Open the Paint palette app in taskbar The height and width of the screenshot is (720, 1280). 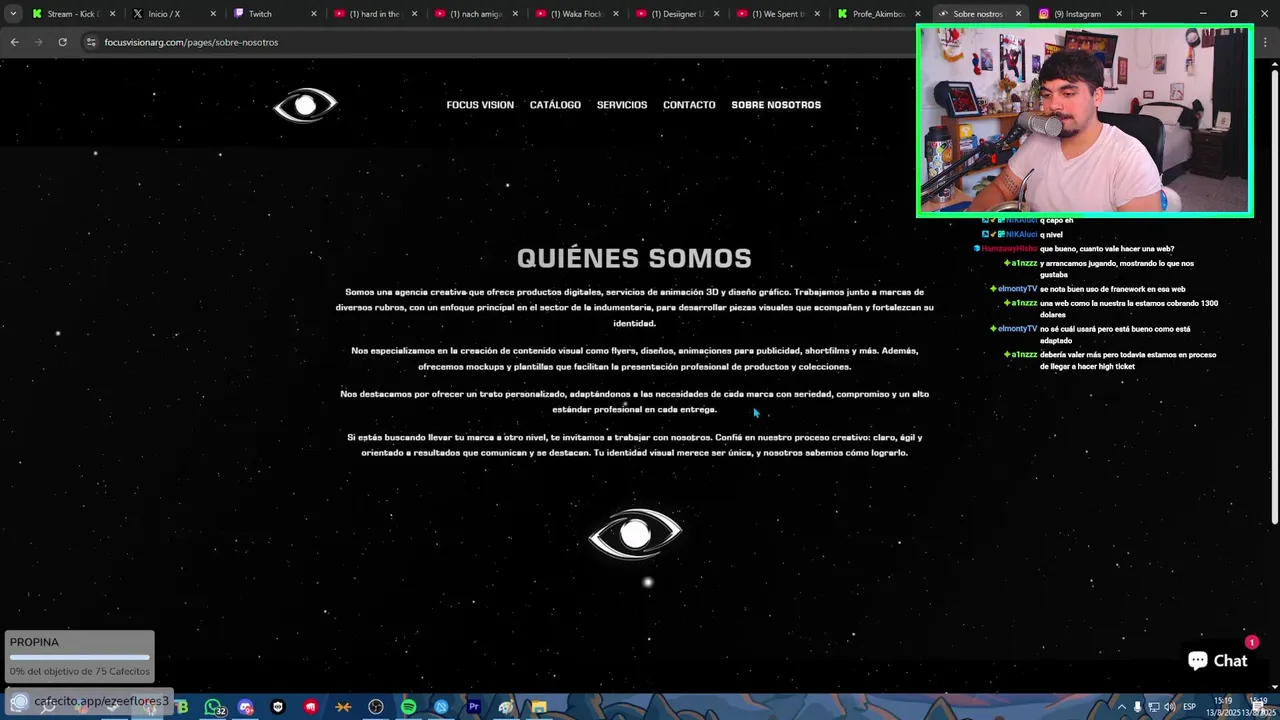[x=506, y=707]
